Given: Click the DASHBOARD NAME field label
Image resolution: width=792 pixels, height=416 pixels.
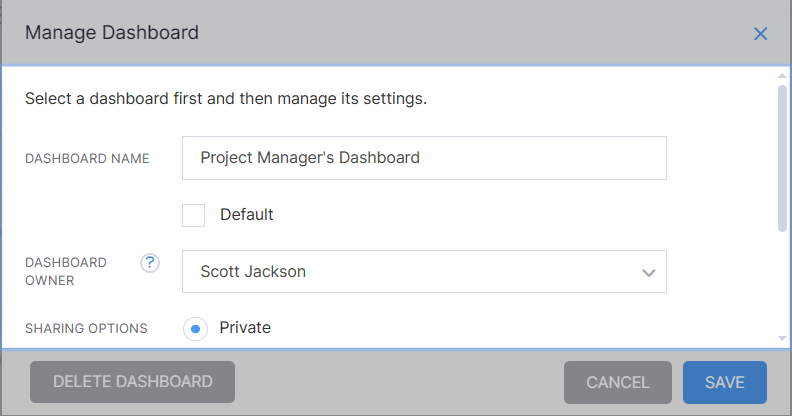Looking at the screenshot, I should (87, 159).
